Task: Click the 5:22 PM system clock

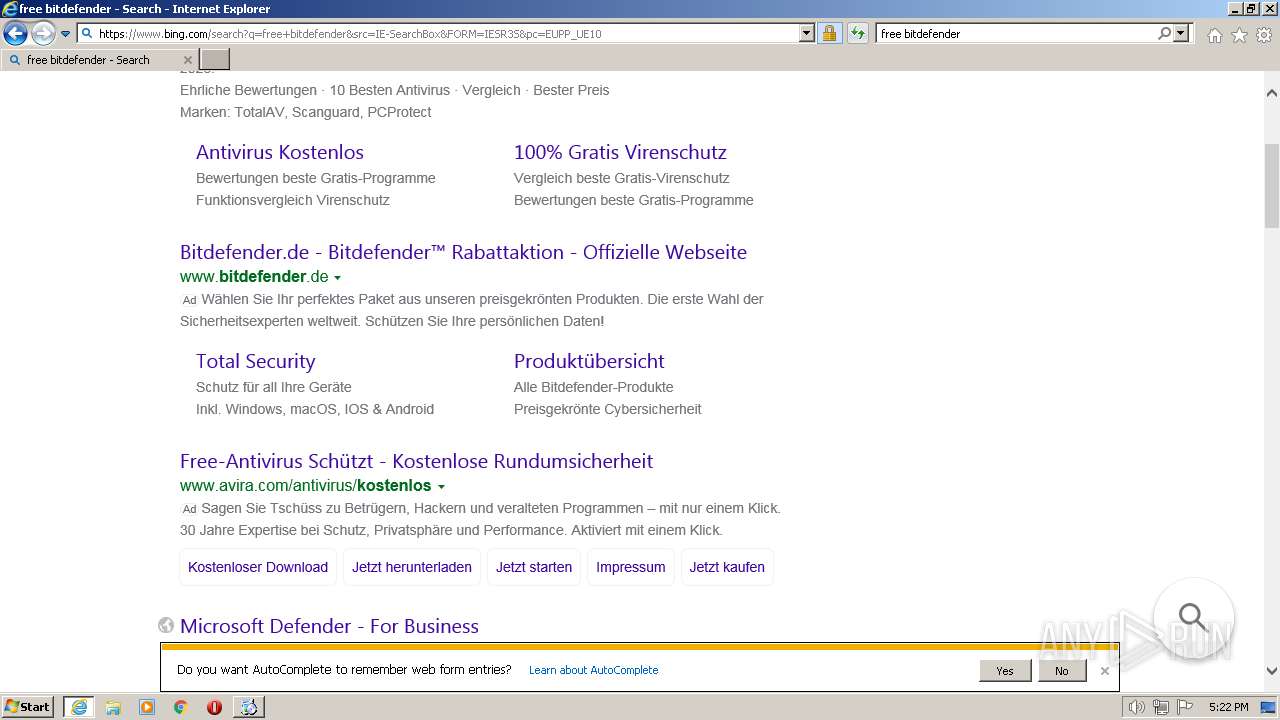Action: tap(1228, 707)
